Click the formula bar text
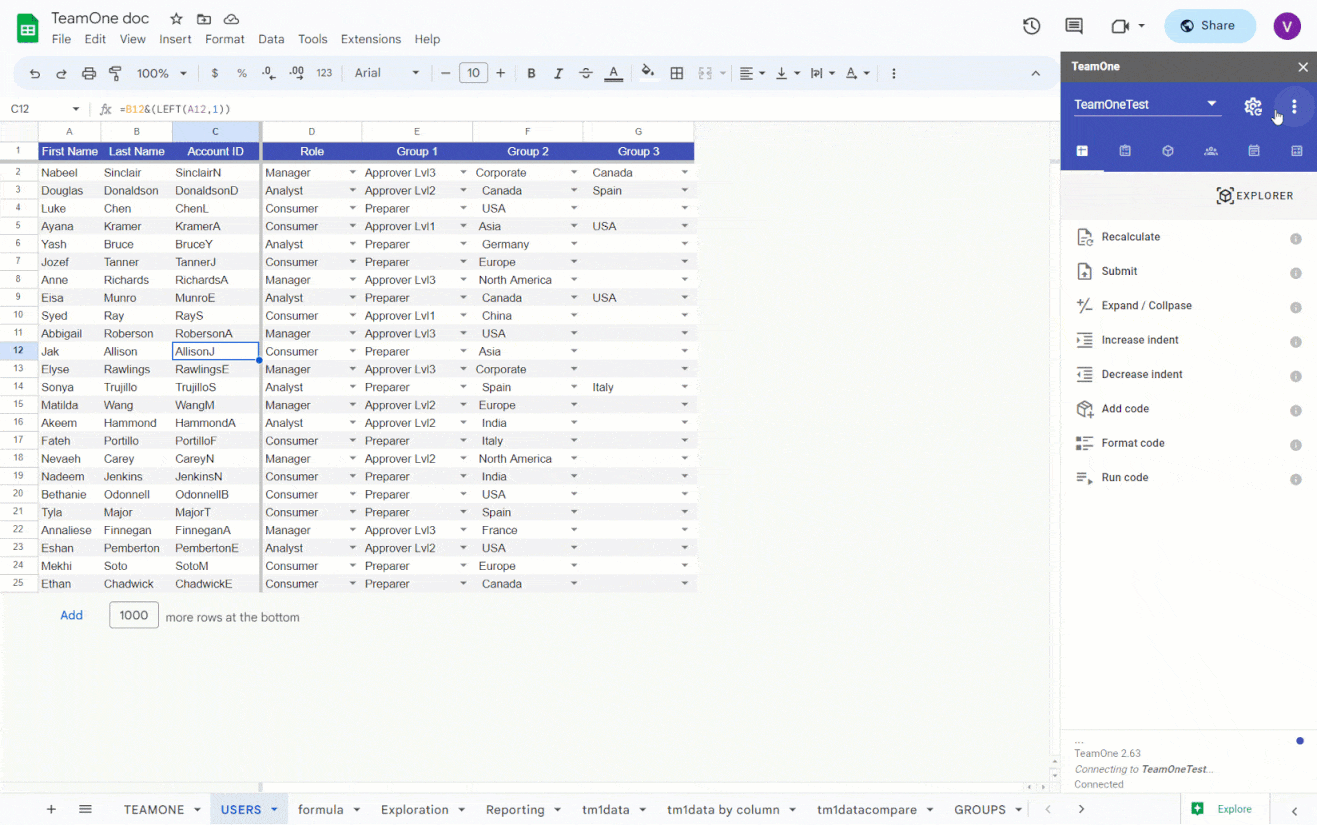Image resolution: width=1317 pixels, height=825 pixels. point(175,109)
